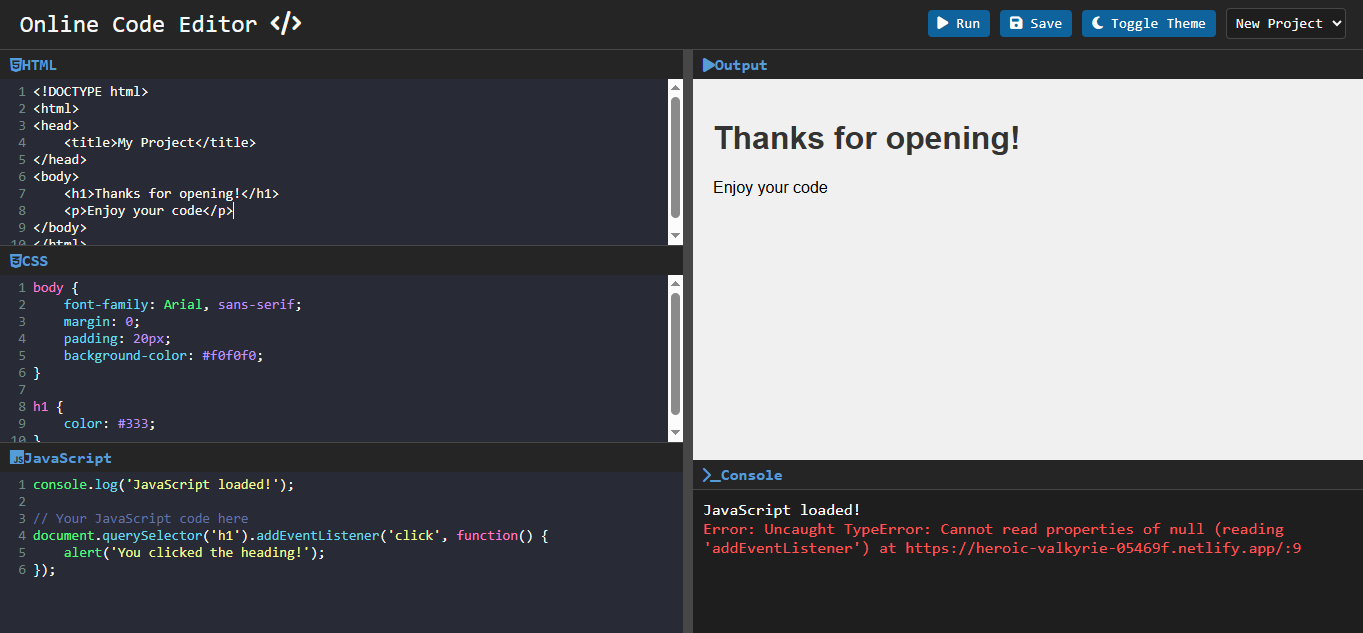
Task: Click the <p>Enjoy your code</p> code line
Action: click(x=148, y=210)
